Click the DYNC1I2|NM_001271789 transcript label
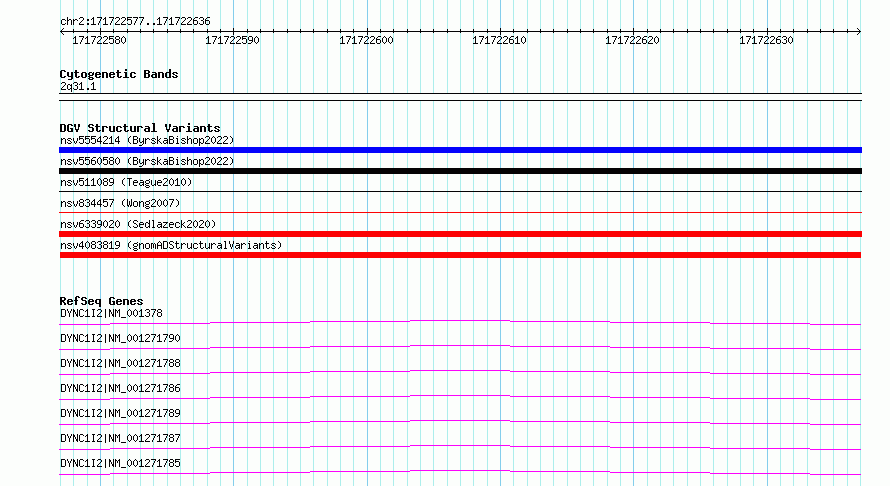890x486 pixels. point(120,413)
